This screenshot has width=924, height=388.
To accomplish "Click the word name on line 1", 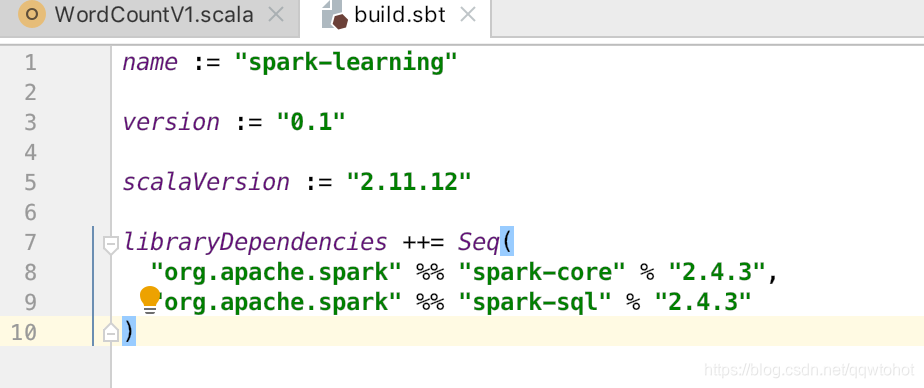I will [x=150, y=63].
